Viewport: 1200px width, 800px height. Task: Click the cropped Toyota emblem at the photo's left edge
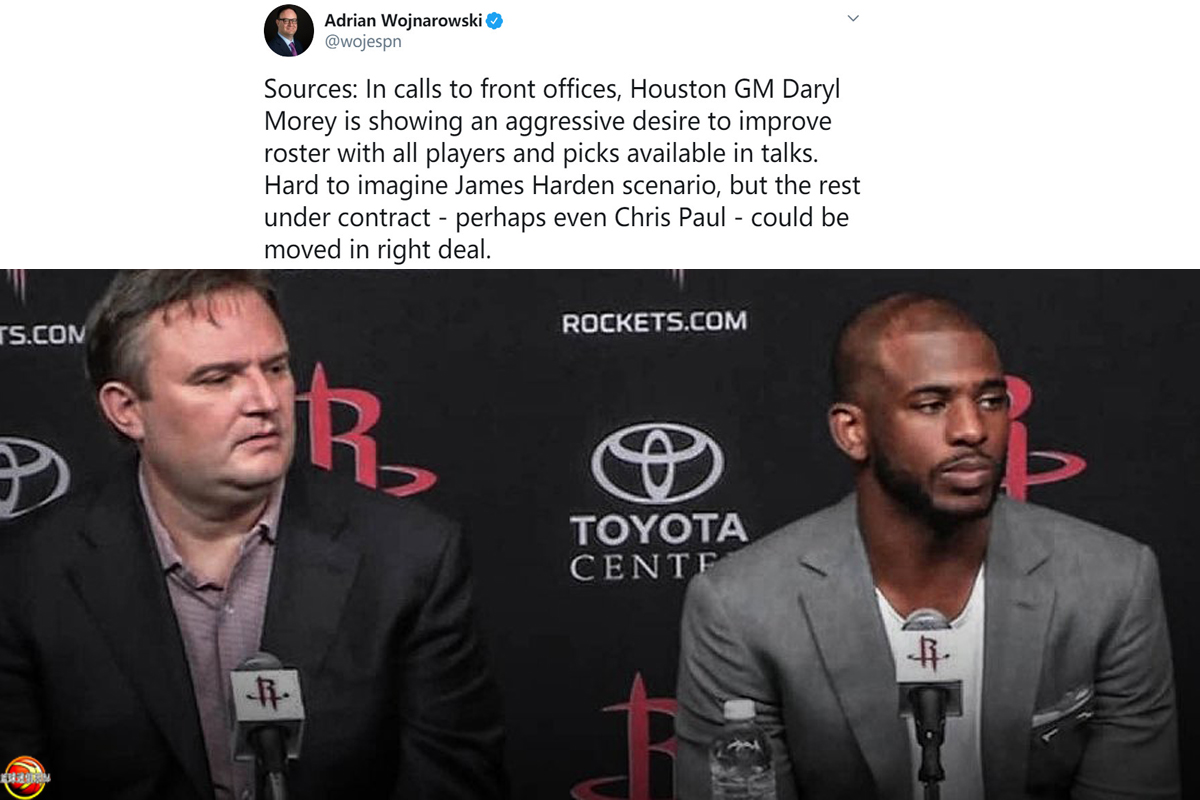30,477
